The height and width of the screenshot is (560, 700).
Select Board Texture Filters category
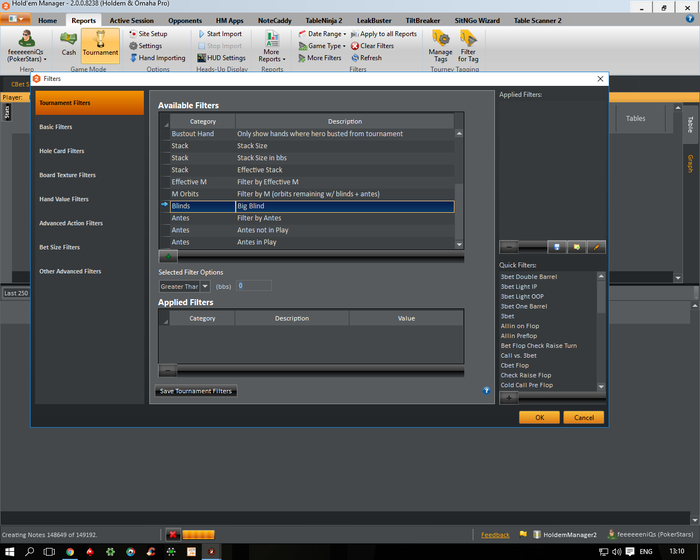pos(89,175)
